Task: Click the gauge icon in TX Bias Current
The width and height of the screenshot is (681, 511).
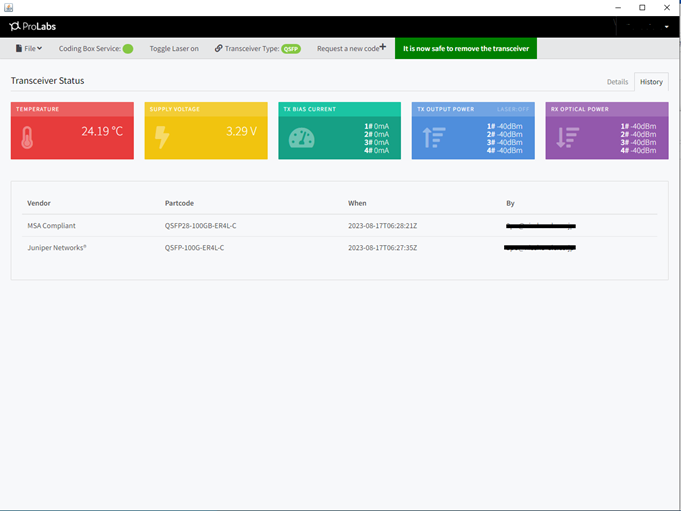Action: tap(302, 138)
